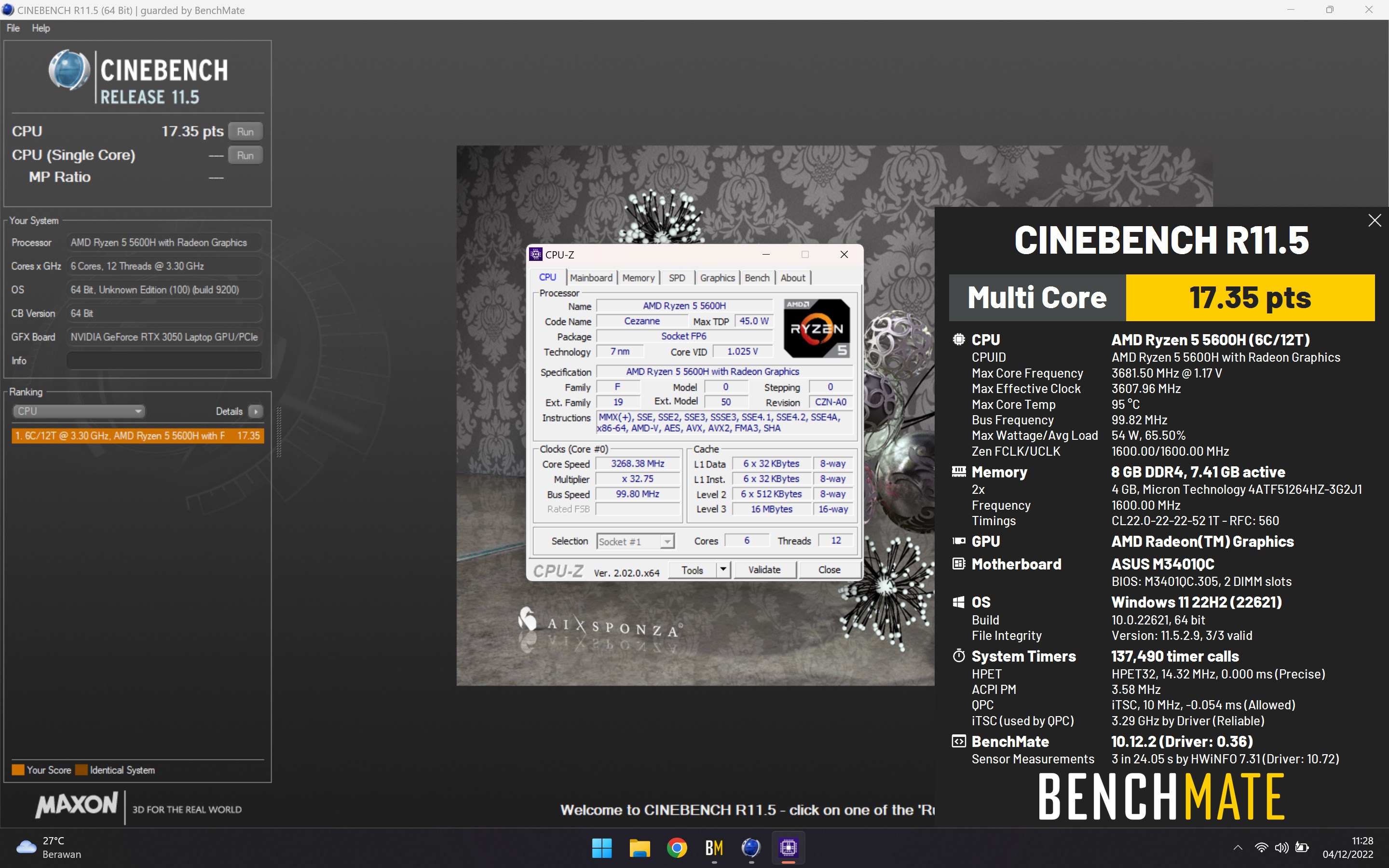
Task: Click the CPU chip icon in BenchMate panel
Action: 958,339
